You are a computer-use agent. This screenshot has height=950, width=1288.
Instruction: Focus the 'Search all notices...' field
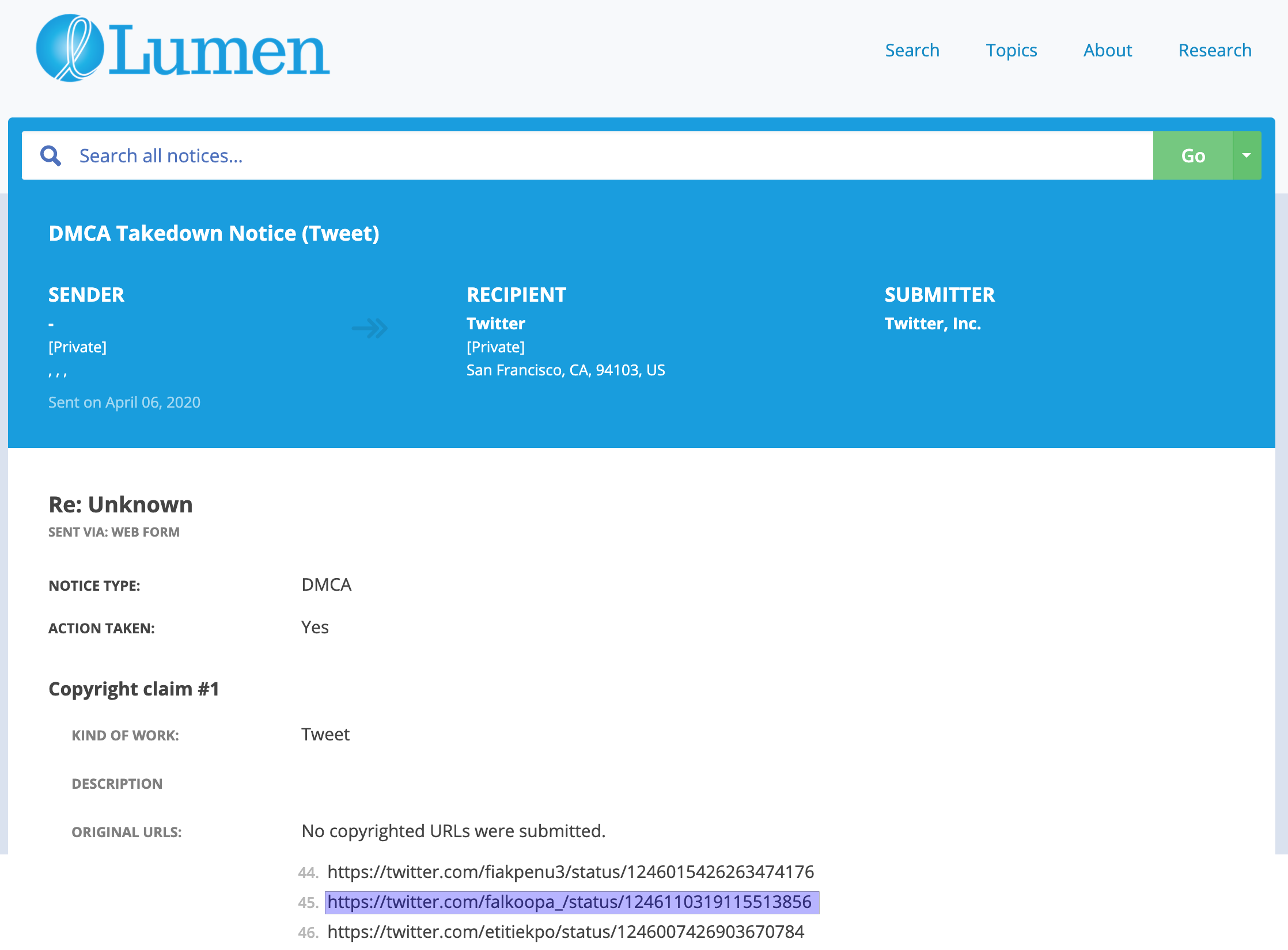587,155
